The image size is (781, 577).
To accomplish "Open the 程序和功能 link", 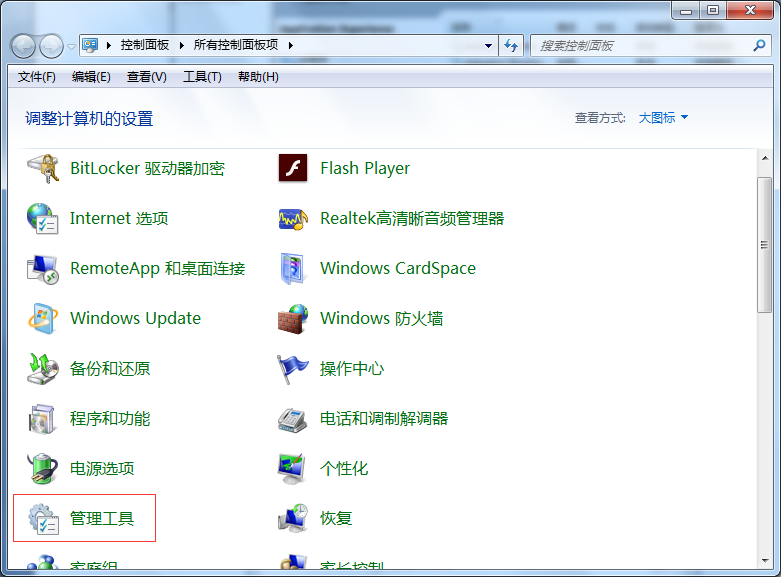I will [110, 419].
